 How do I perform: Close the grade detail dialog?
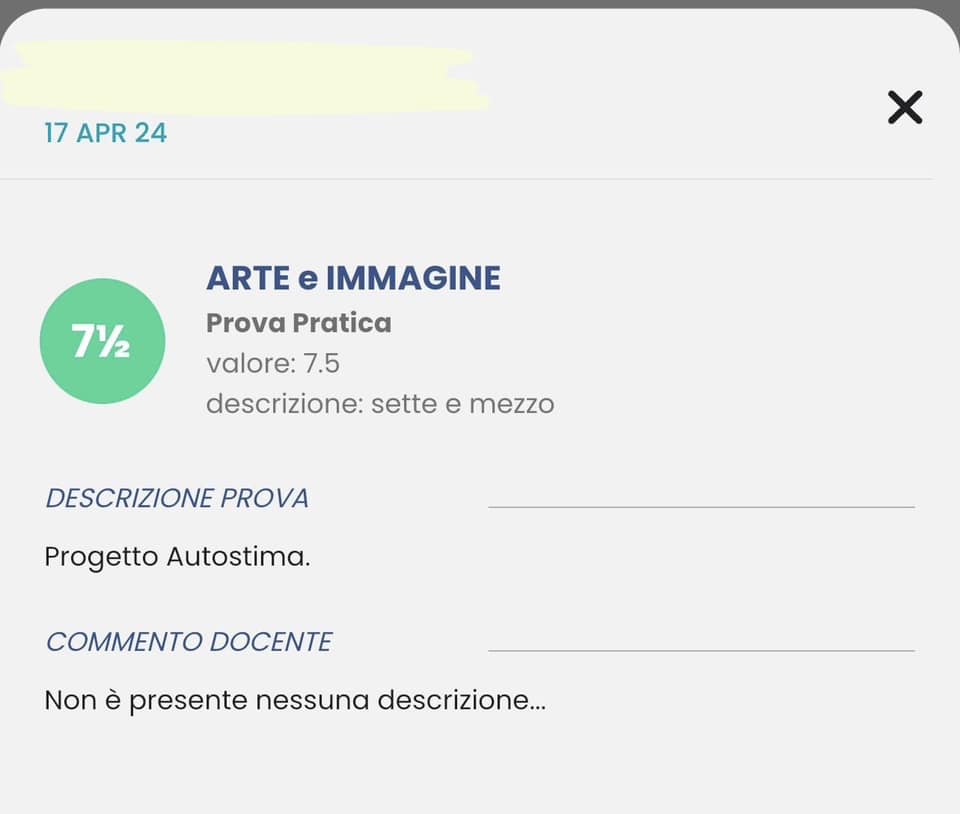pyautogui.click(x=905, y=108)
